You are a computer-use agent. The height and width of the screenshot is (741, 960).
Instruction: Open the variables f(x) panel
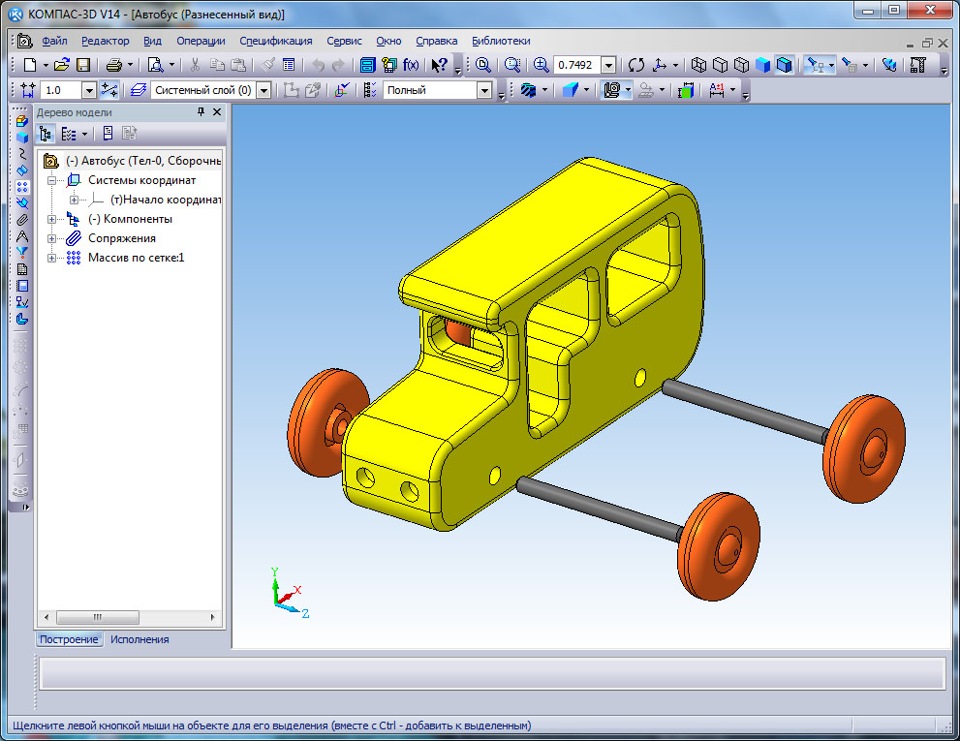411,65
